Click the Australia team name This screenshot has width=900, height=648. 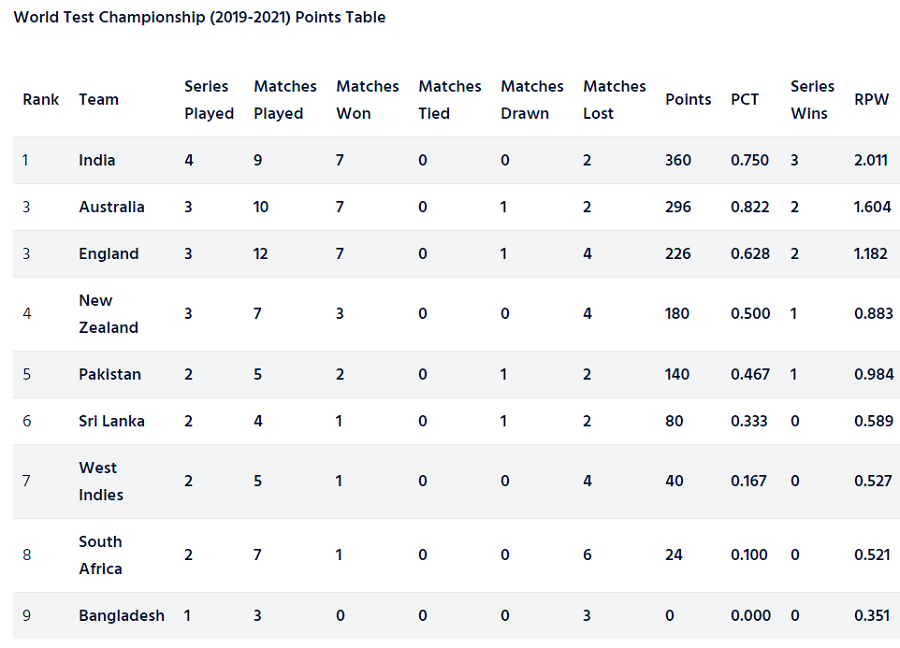[111, 207]
